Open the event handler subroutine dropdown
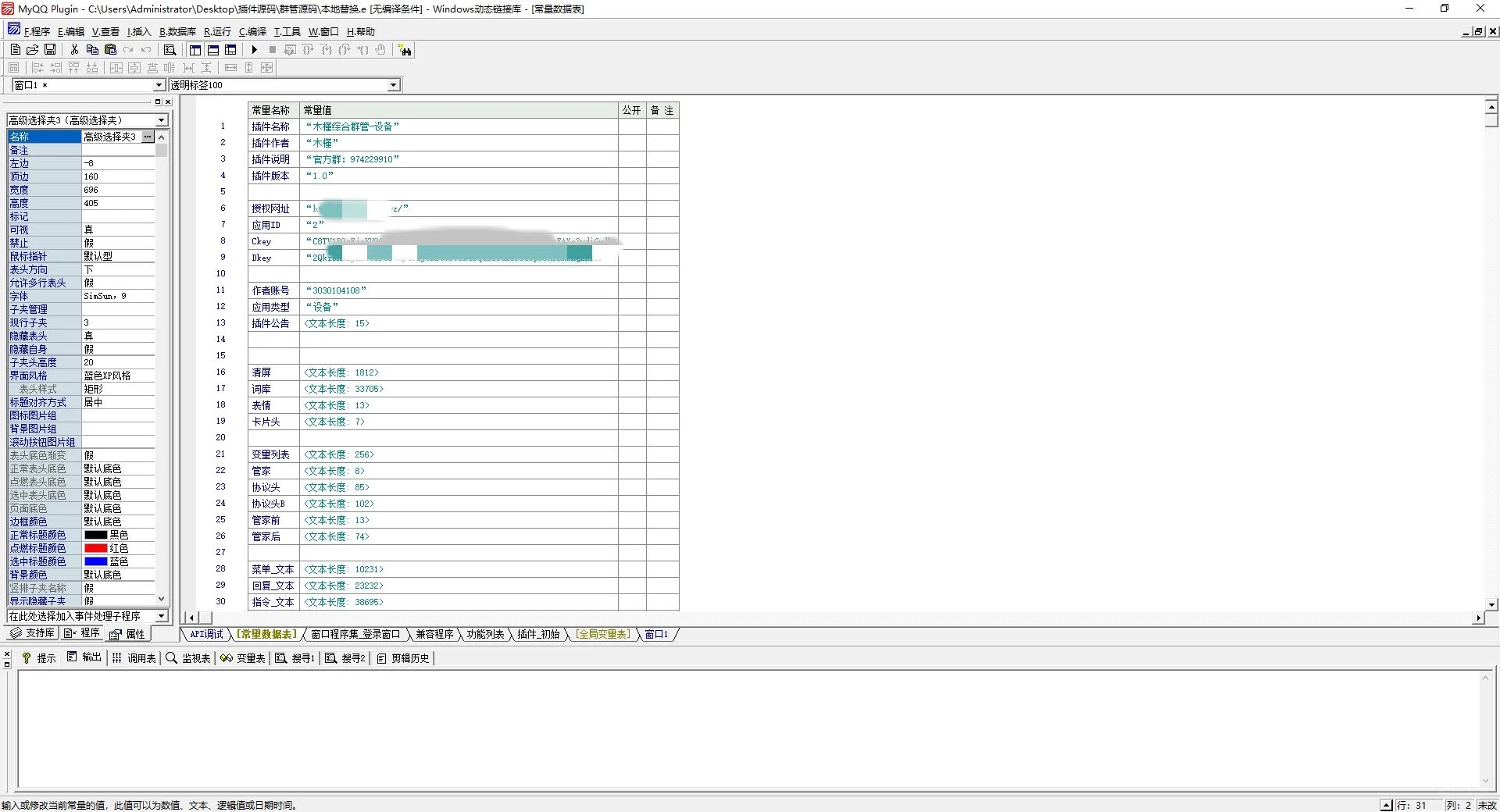This screenshot has height=812, width=1500. click(162, 616)
